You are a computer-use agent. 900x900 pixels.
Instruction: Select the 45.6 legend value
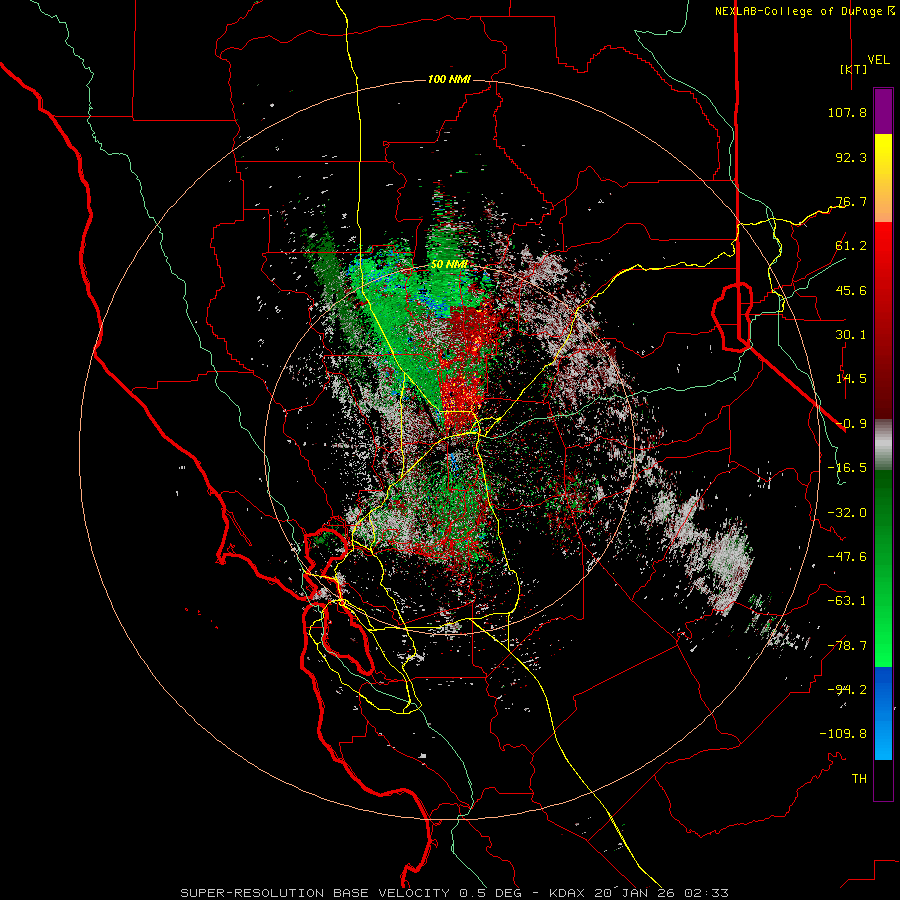pyautogui.click(x=851, y=290)
